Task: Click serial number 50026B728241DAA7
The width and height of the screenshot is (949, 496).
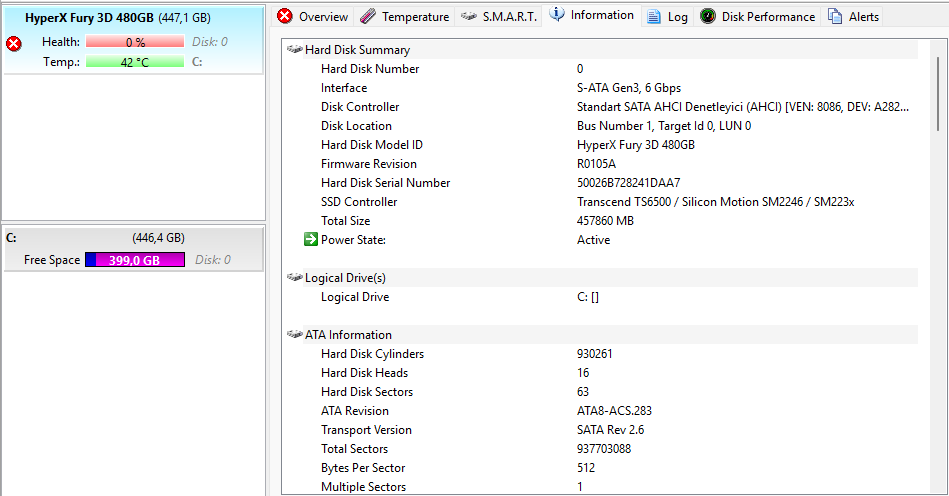Action: pyautogui.click(x=628, y=183)
